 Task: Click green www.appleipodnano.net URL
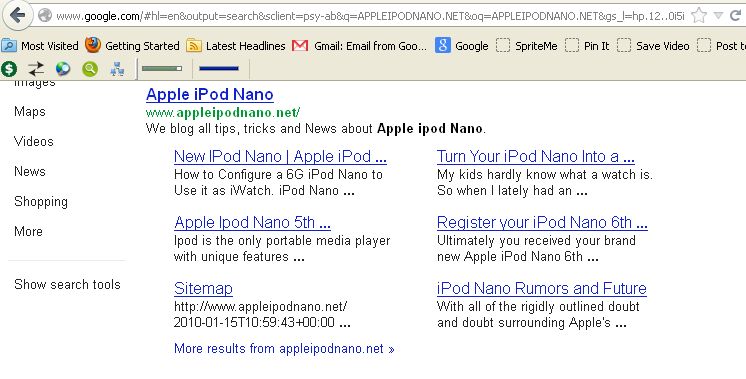pos(223,113)
